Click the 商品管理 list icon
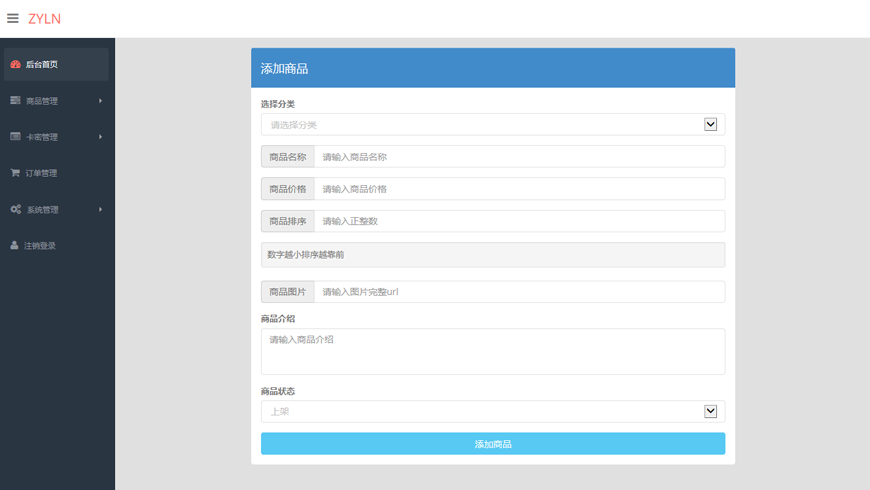Screen dimensions: 870x490 [15, 101]
